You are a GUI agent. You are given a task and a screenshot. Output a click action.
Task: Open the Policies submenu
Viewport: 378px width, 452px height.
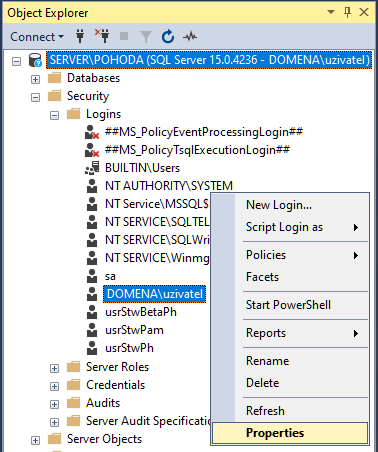click(290, 255)
